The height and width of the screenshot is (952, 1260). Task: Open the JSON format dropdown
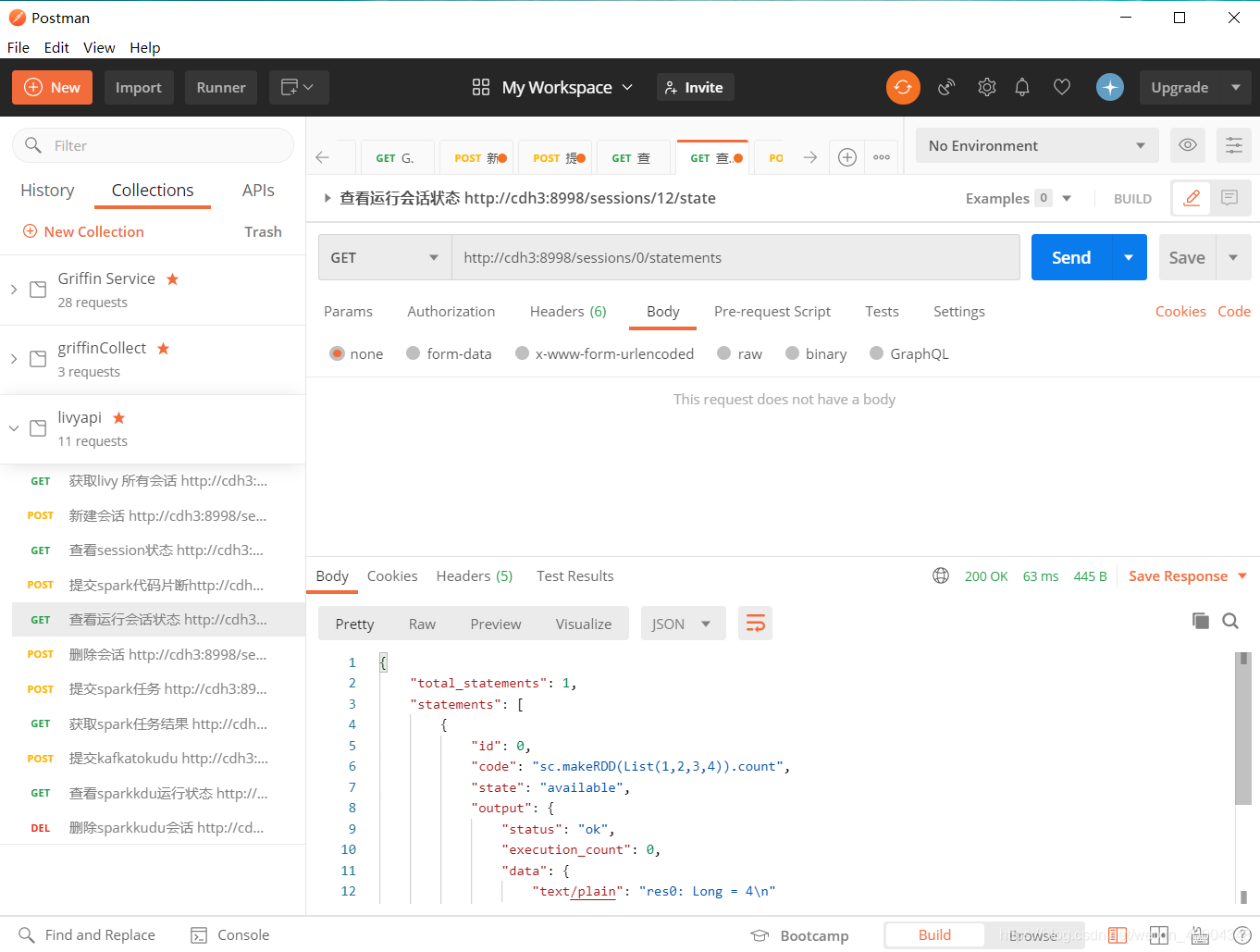coord(683,624)
